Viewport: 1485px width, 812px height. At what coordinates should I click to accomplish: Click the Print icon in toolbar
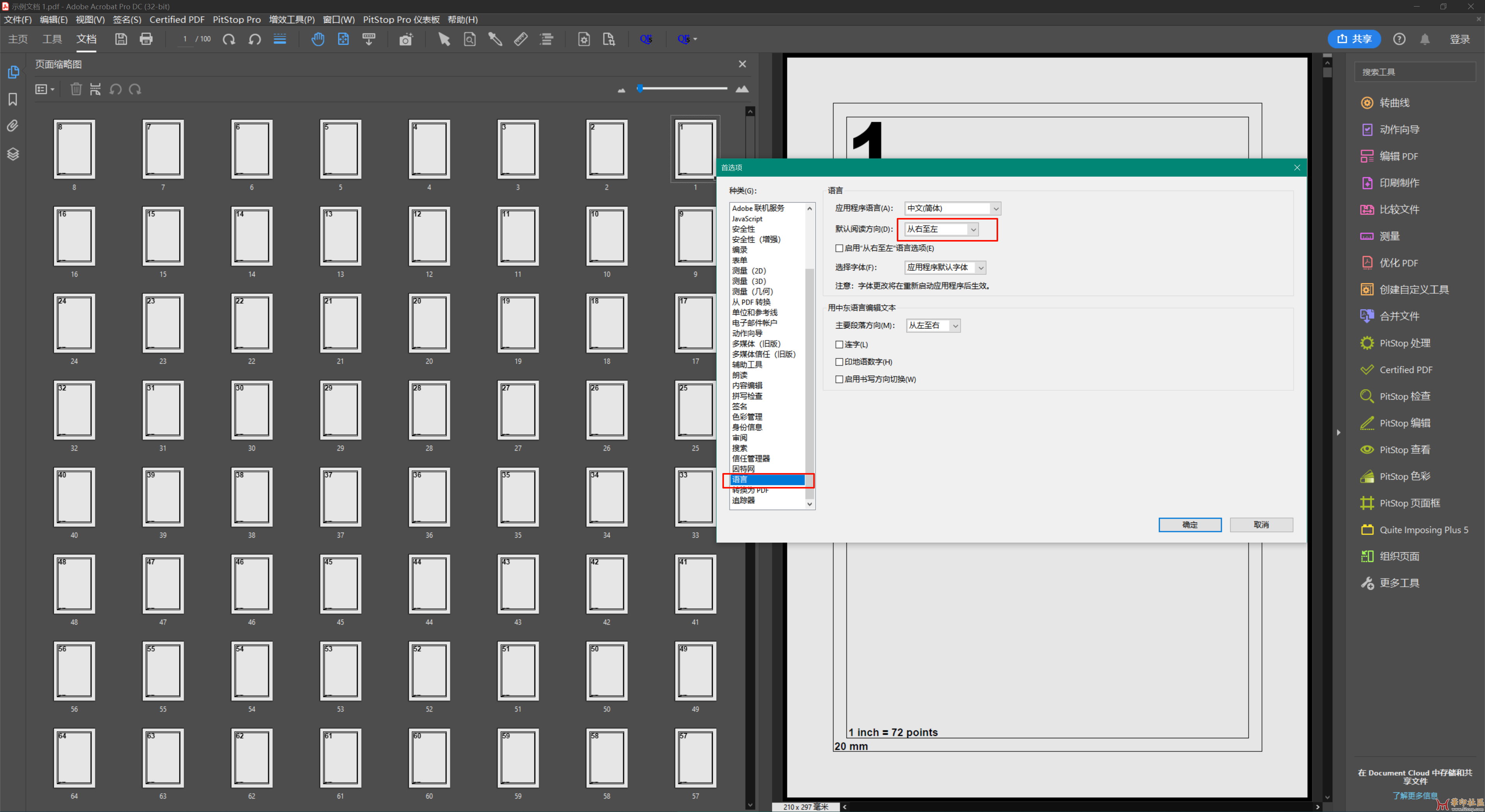tap(146, 39)
